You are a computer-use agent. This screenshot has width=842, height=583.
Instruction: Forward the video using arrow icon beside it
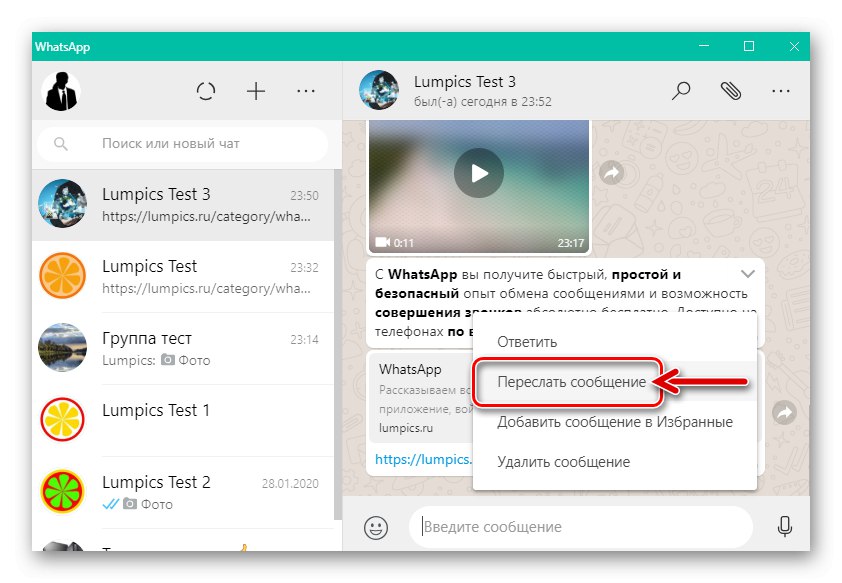[x=612, y=173]
